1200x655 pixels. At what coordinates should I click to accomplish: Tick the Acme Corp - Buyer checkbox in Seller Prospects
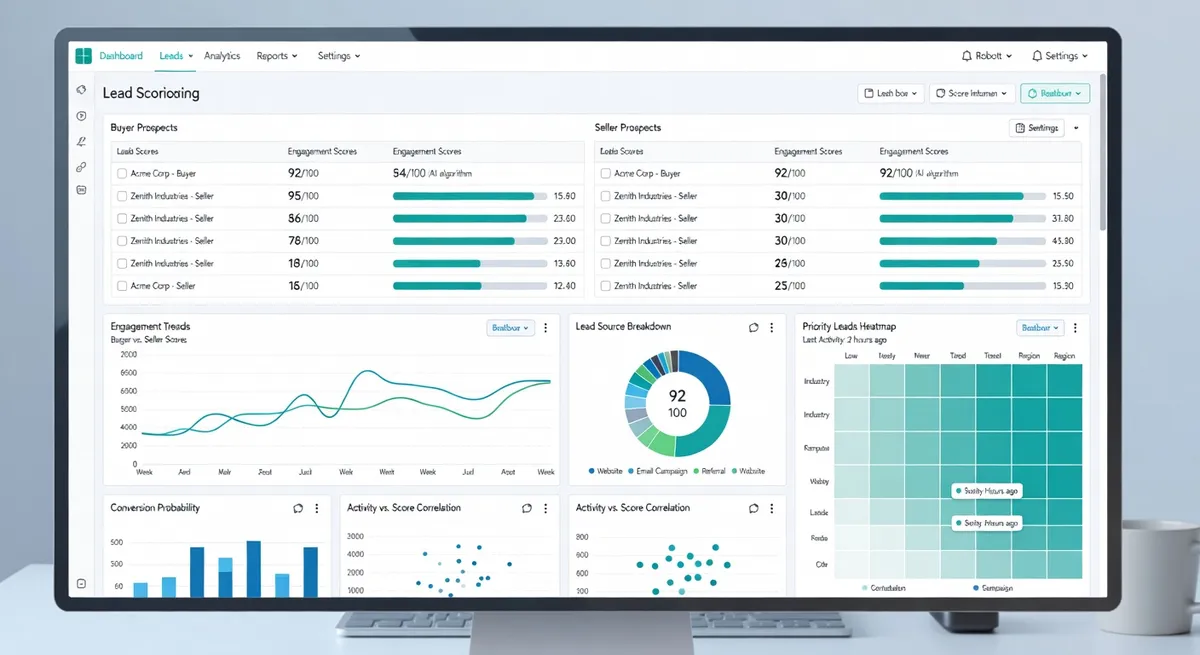point(605,173)
